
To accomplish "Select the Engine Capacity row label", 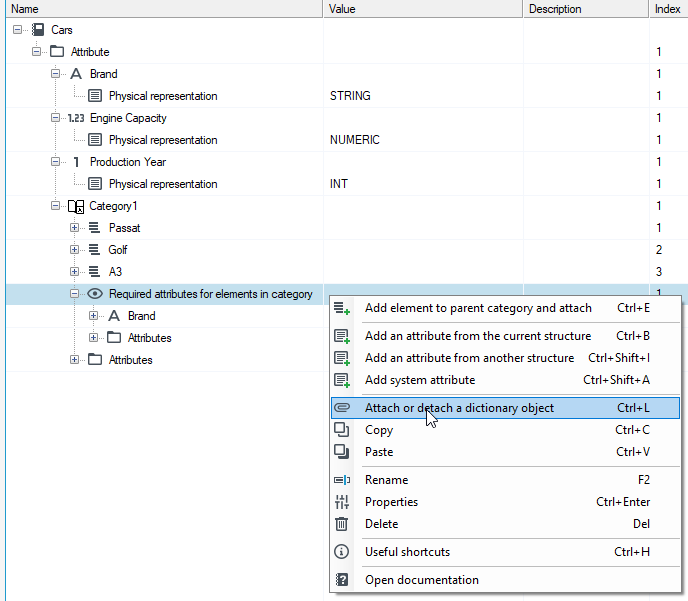I will click(x=128, y=118).
